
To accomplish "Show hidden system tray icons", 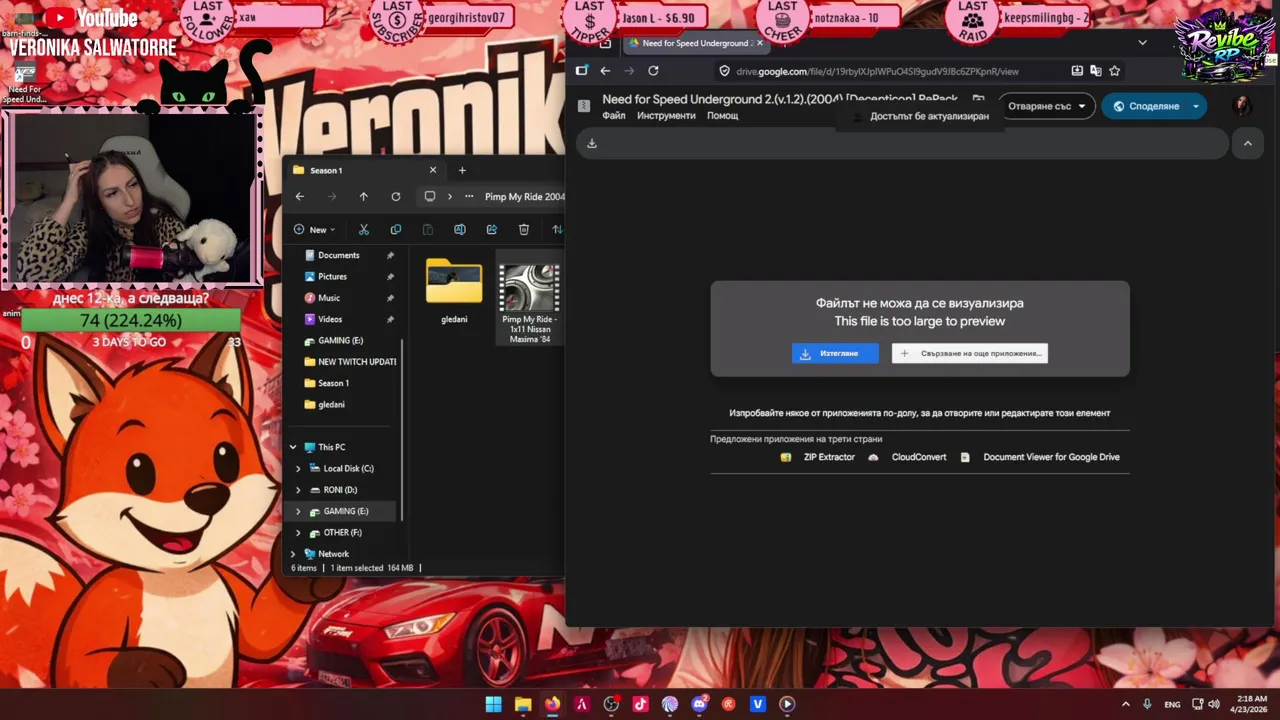I will tap(1125, 704).
